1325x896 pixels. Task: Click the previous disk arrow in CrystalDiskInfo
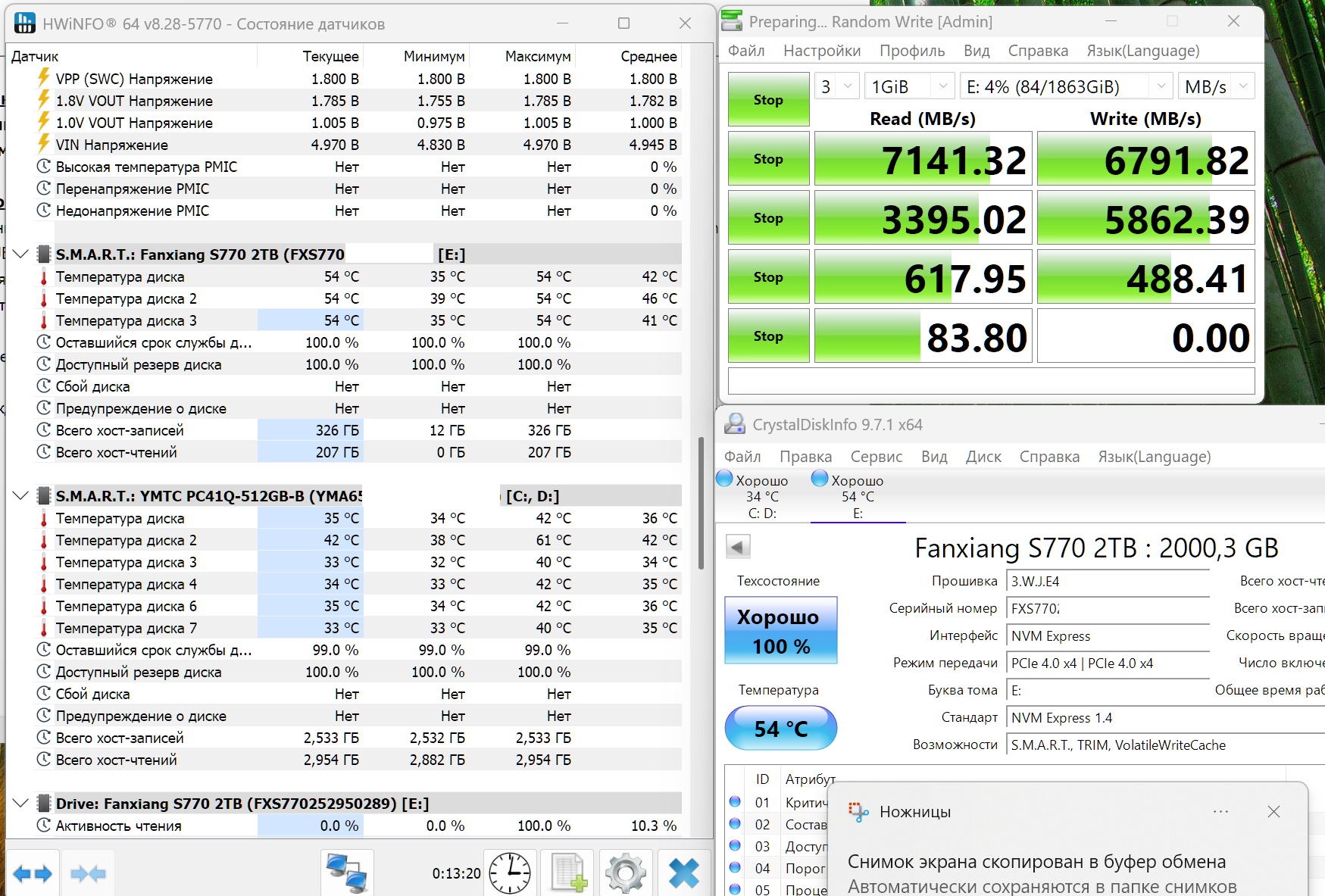click(x=738, y=546)
